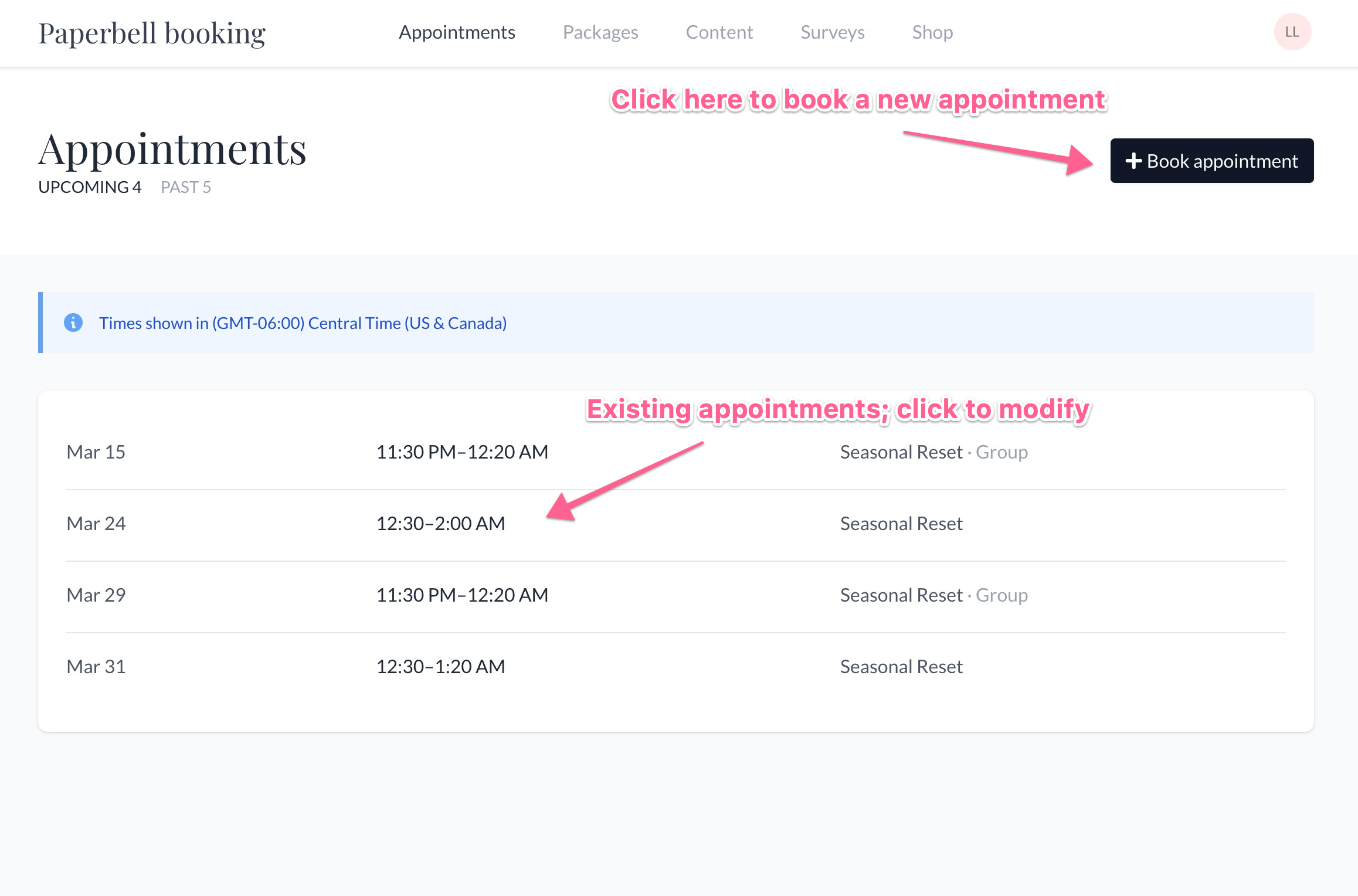Click the Mar 15 time 11:30 PM–12:20 AM

click(x=462, y=452)
